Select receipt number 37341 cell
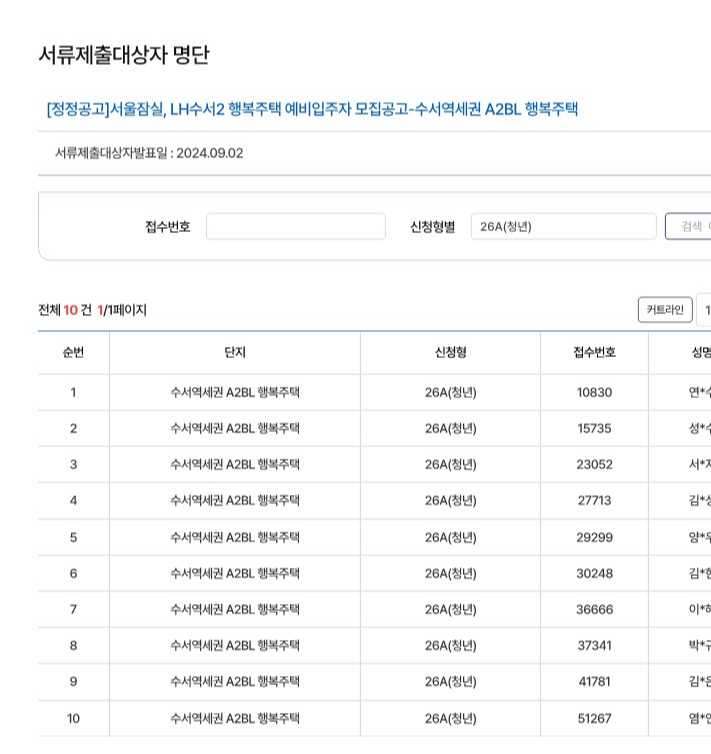Viewport: 711px width, 754px height. click(x=594, y=645)
